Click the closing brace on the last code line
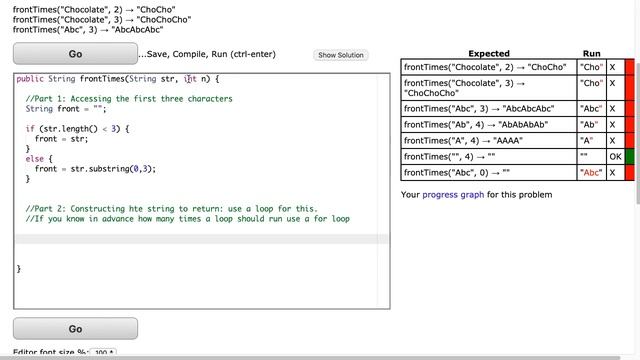This screenshot has height=360, width=640. (19, 269)
